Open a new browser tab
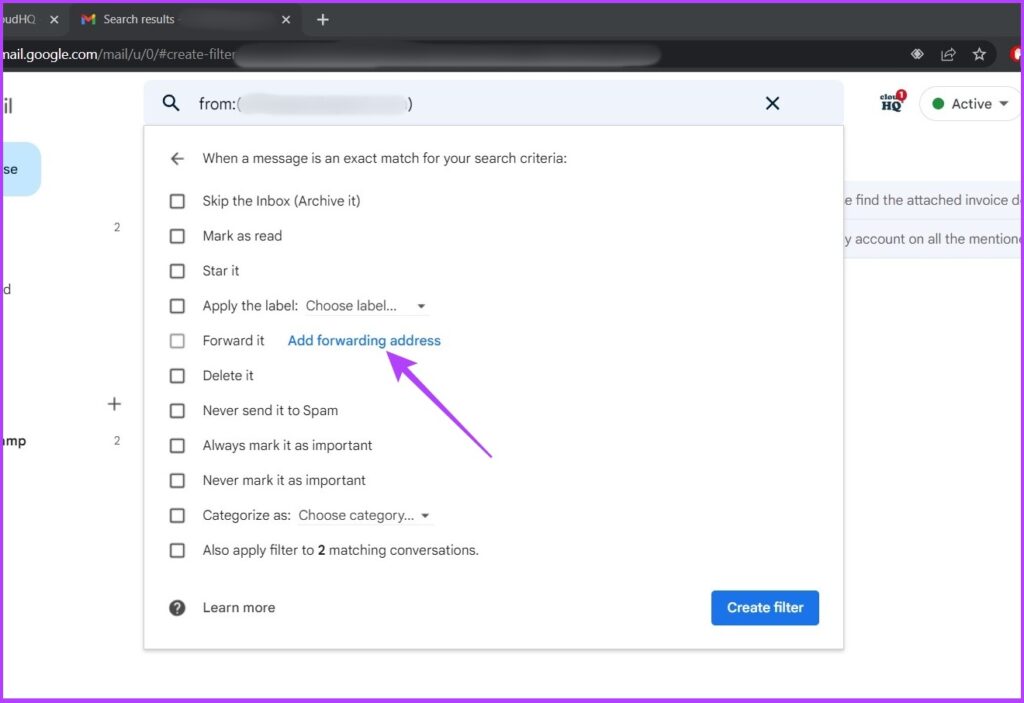The height and width of the screenshot is (703, 1024). click(323, 18)
